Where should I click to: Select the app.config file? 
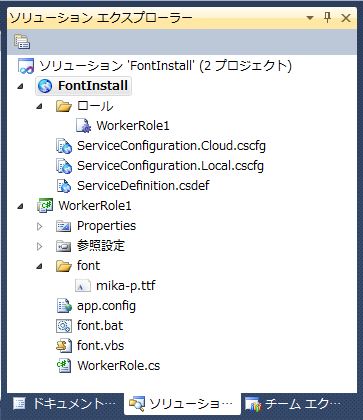coord(106,306)
